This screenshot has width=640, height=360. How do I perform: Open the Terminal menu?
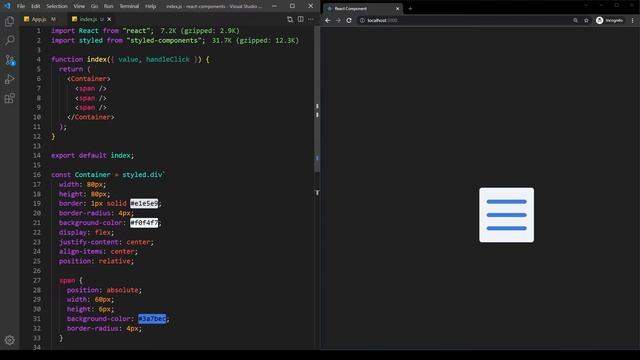coord(129,6)
